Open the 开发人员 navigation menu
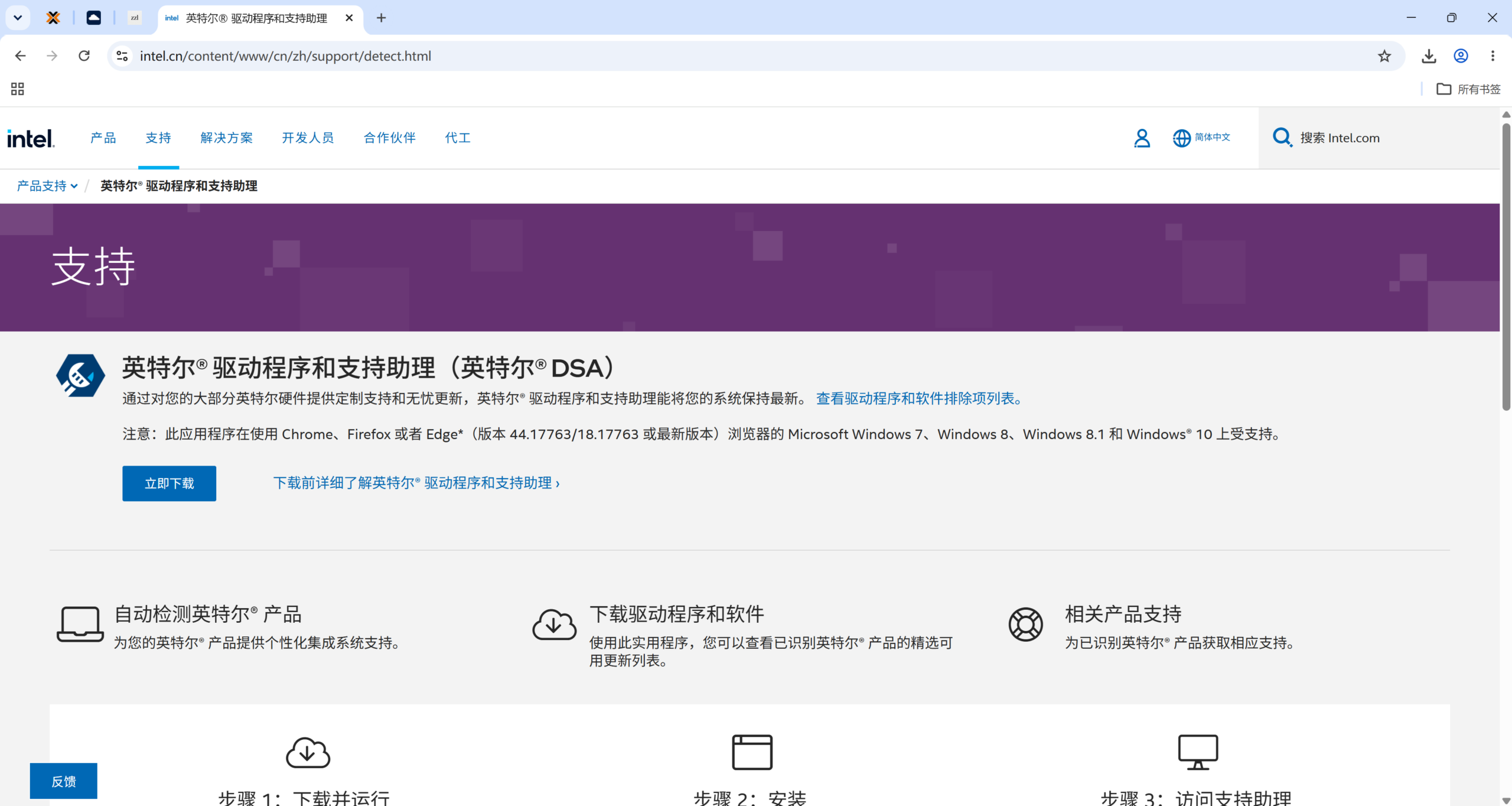 pyautogui.click(x=308, y=138)
